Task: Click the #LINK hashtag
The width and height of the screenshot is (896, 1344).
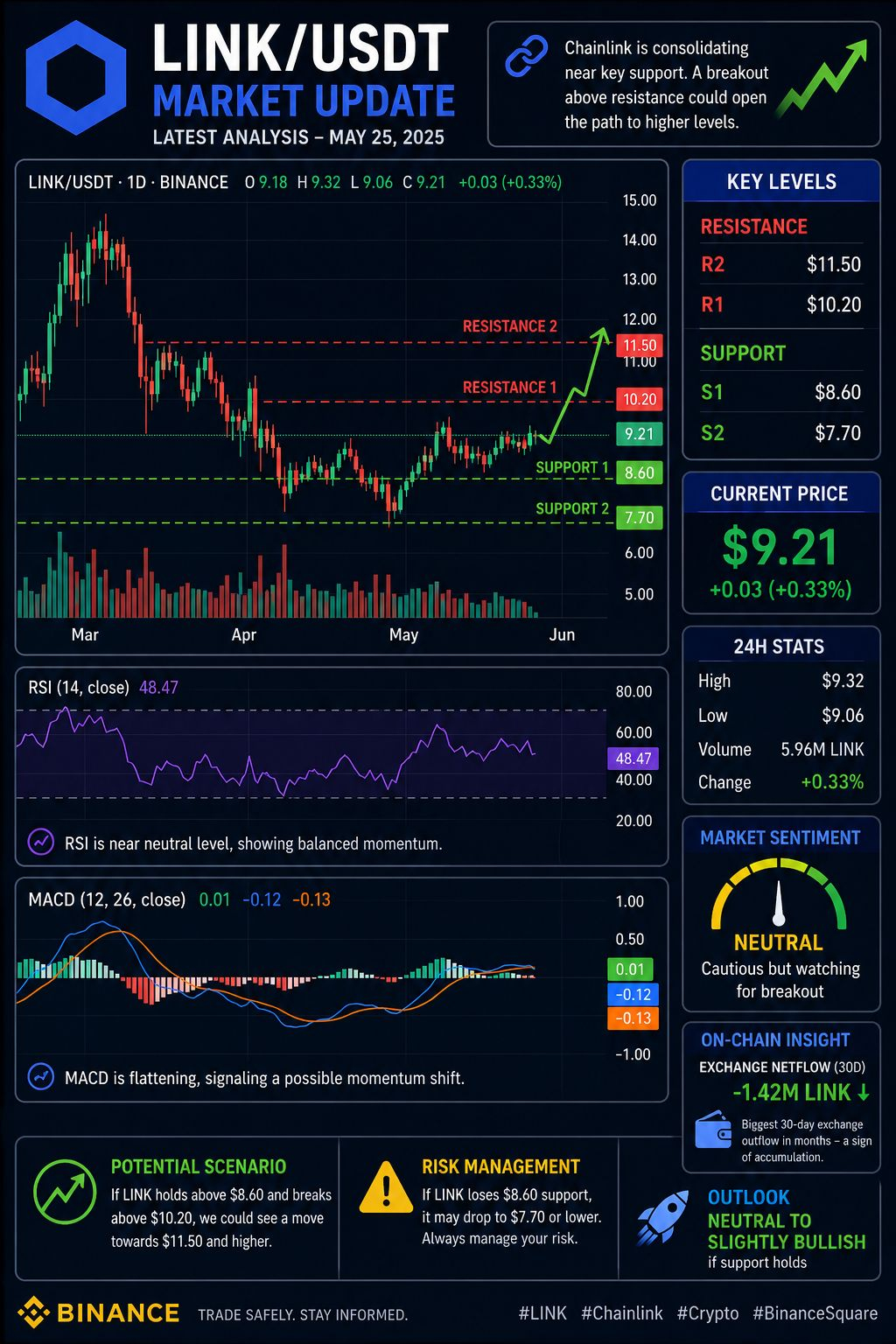Action: (542, 1313)
